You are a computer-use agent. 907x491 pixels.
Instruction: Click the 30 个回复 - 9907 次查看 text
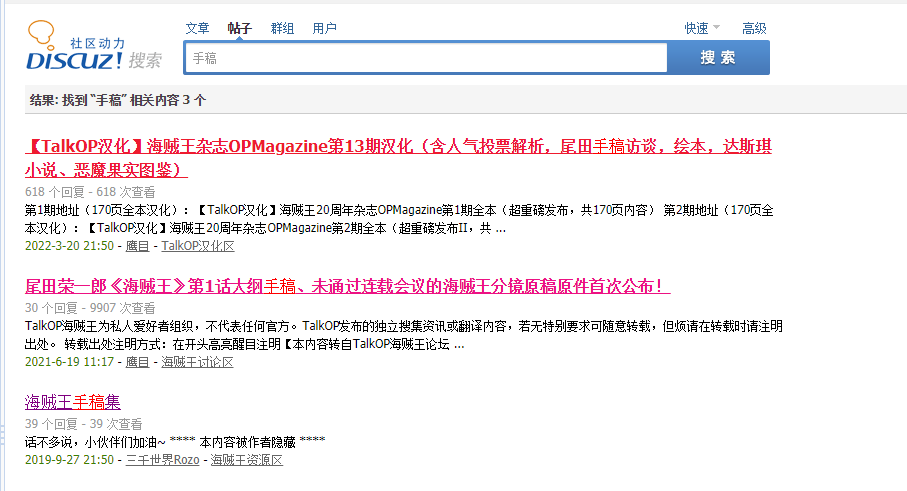(x=90, y=308)
